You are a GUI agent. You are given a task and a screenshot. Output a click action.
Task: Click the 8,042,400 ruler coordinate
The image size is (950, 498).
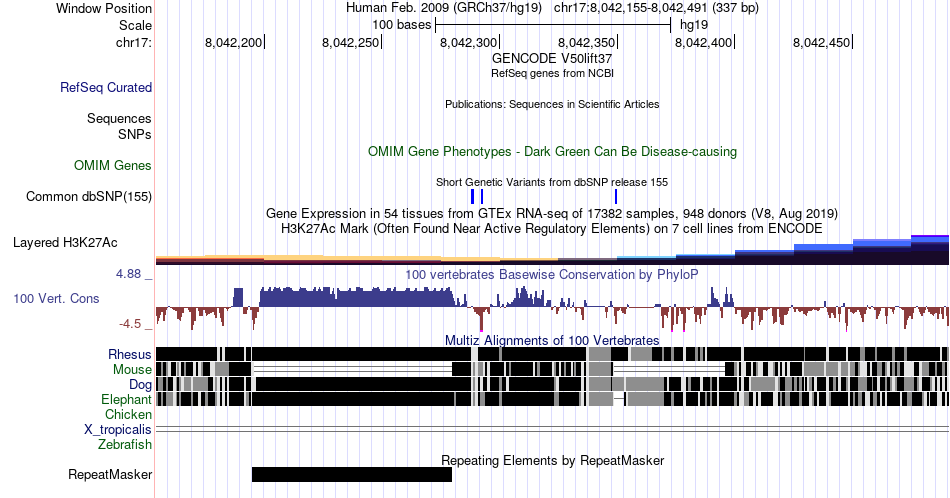(703, 42)
